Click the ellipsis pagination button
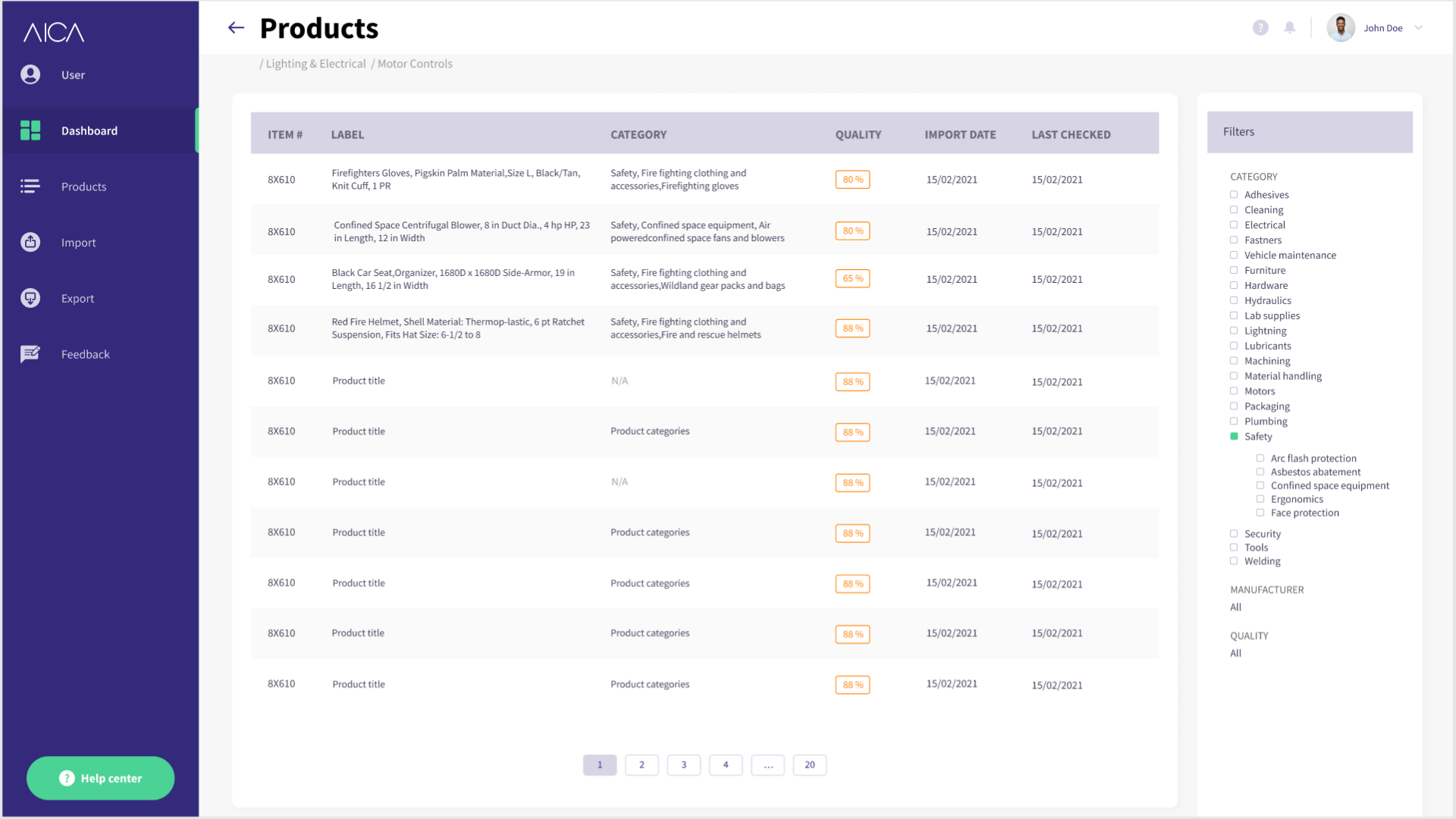This screenshot has width=1456, height=819. point(768,764)
